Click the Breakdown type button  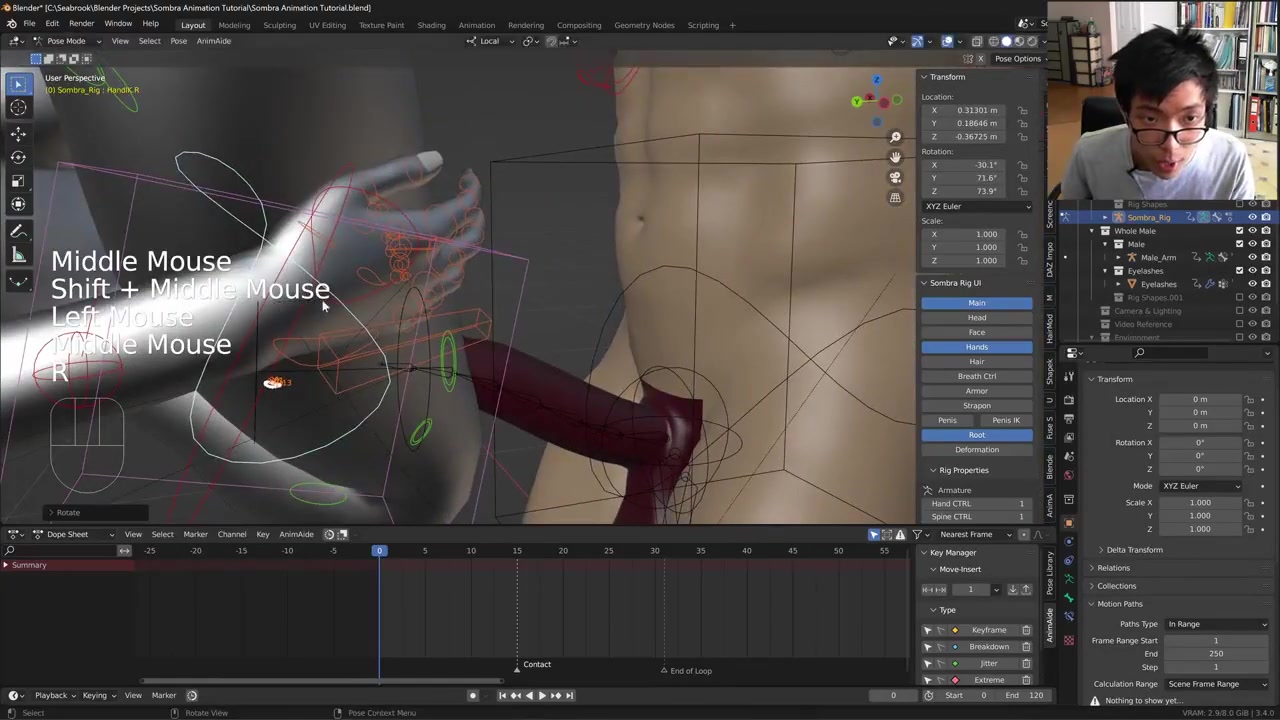[x=988, y=647]
